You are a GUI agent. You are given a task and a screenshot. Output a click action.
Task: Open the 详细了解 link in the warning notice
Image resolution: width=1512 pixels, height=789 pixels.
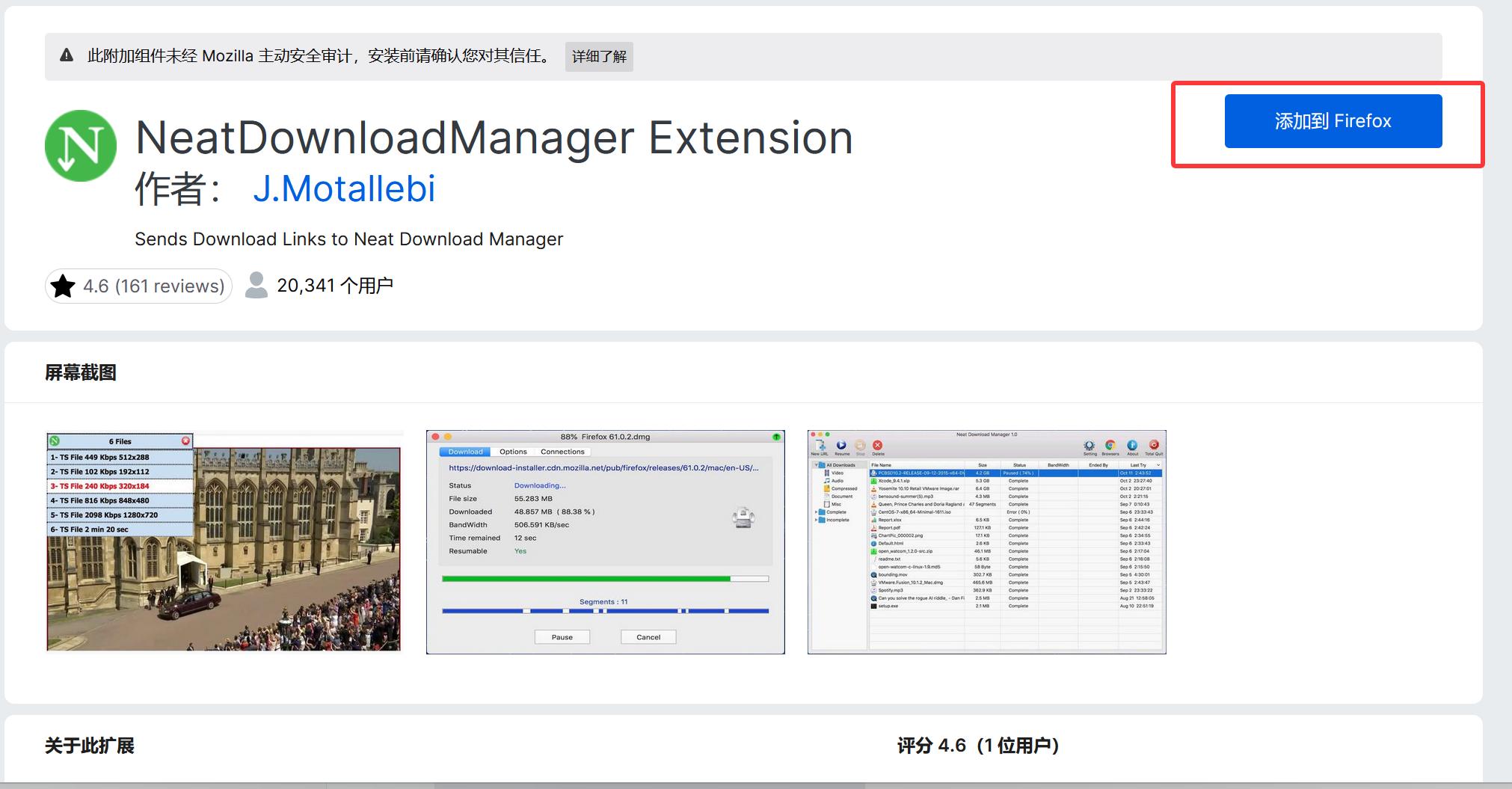pyautogui.click(x=599, y=57)
